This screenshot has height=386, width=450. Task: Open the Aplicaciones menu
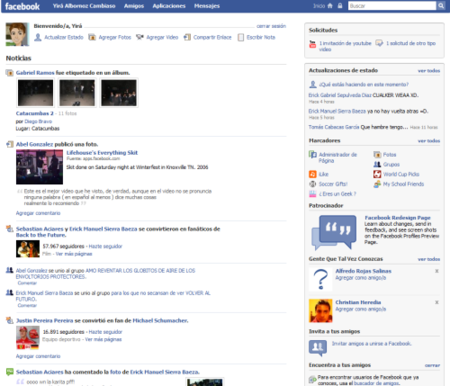[169, 6]
